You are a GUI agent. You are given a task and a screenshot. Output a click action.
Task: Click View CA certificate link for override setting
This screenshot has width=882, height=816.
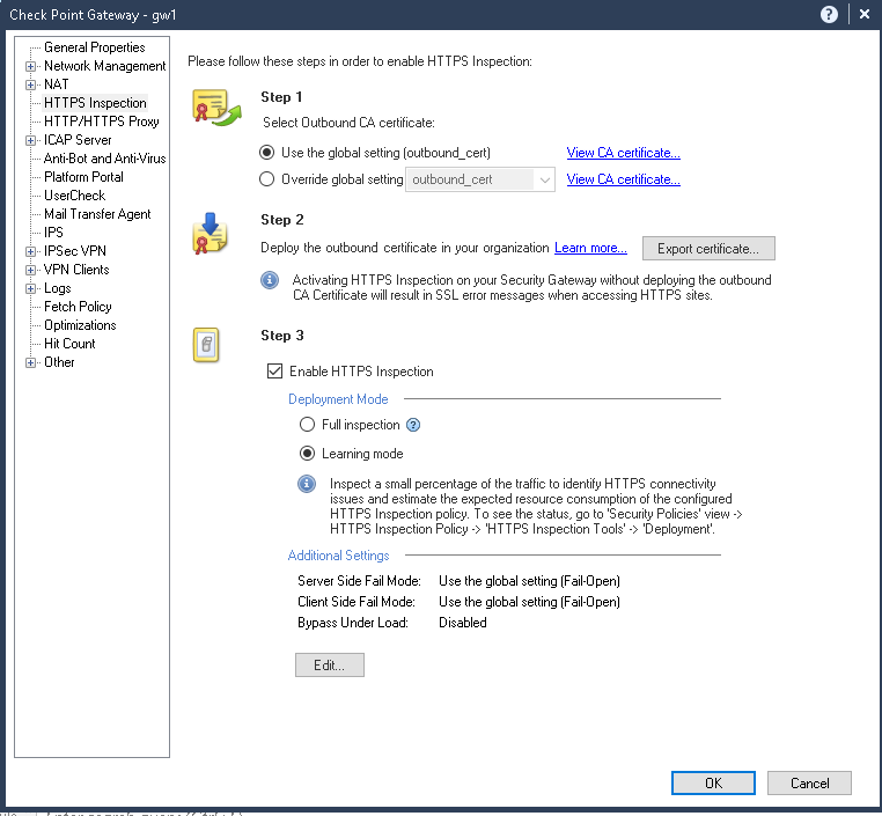[623, 179]
